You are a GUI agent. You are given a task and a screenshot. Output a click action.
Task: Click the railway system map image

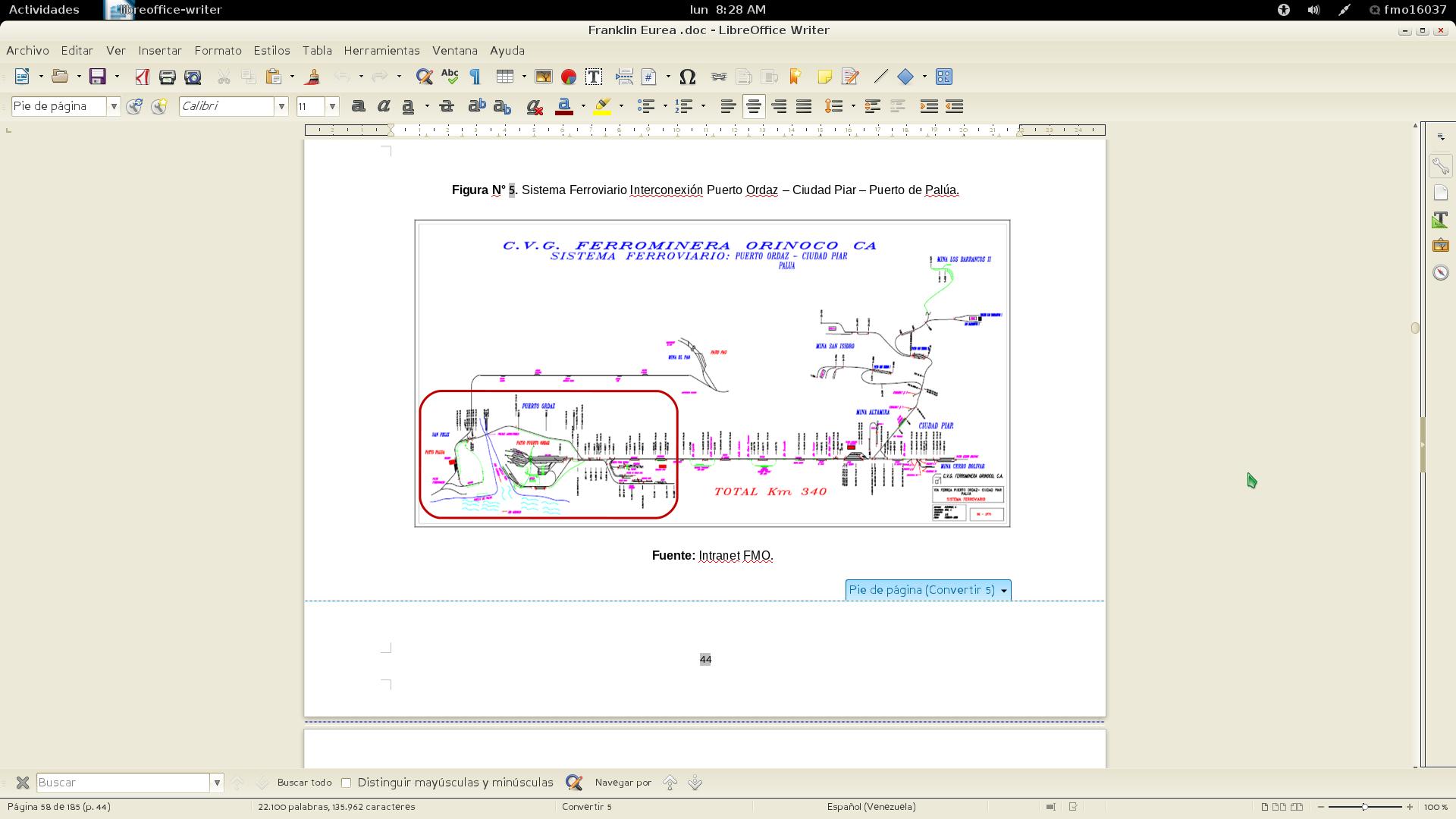[712, 373]
